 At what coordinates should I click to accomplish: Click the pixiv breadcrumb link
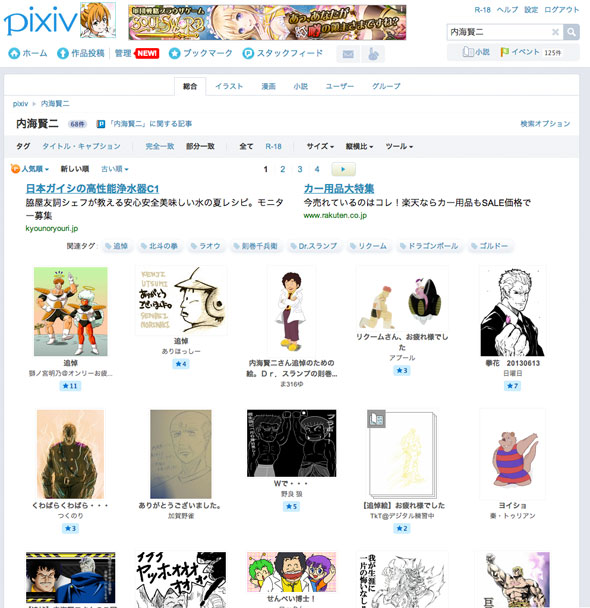pos(20,104)
